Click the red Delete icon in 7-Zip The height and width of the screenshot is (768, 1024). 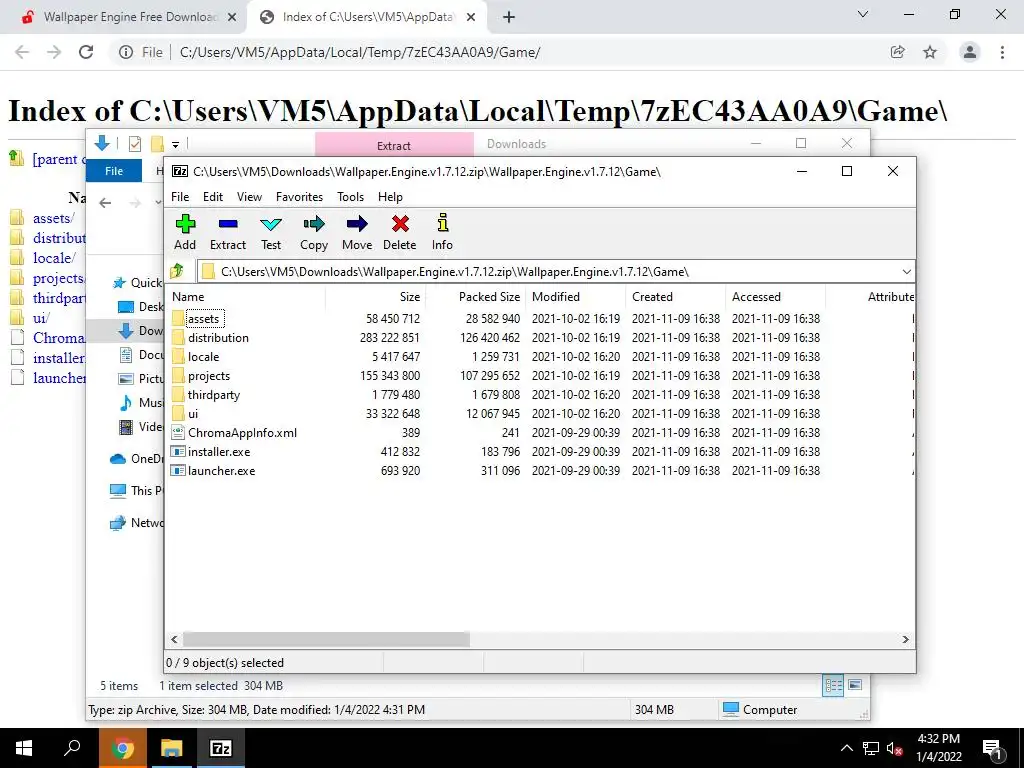400,232
